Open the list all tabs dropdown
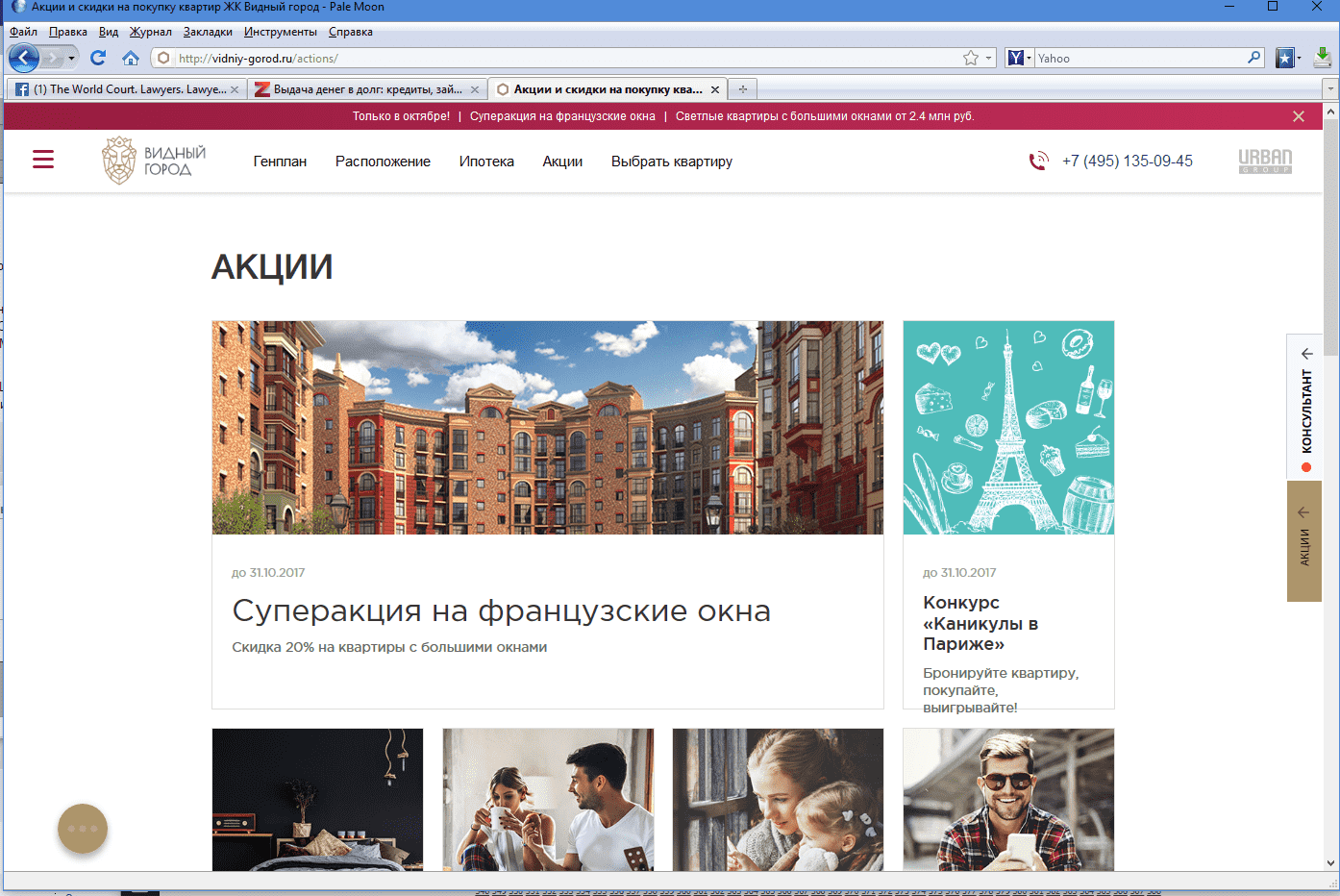 [1330, 89]
